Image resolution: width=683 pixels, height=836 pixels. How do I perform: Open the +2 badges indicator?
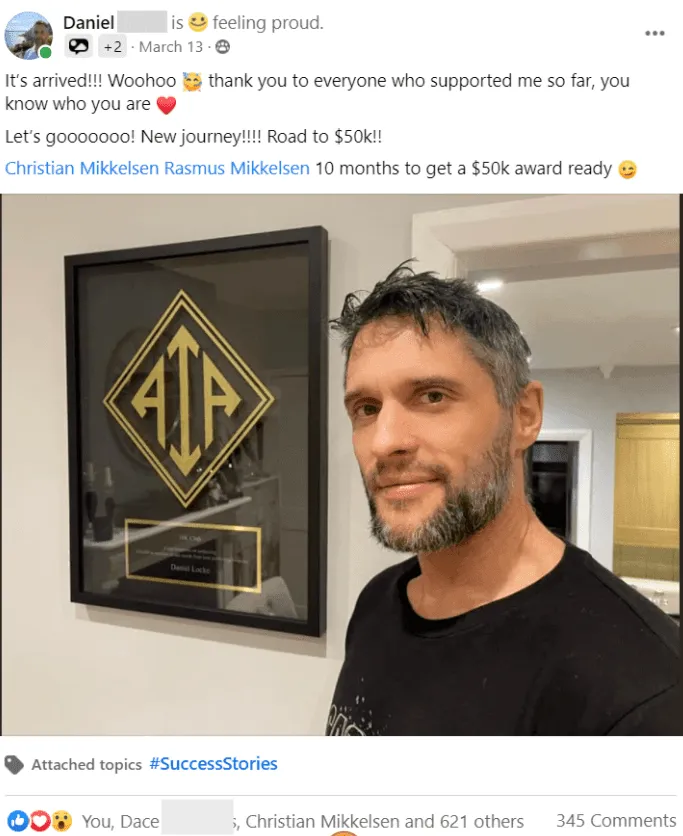pyautogui.click(x=113, y=47)
